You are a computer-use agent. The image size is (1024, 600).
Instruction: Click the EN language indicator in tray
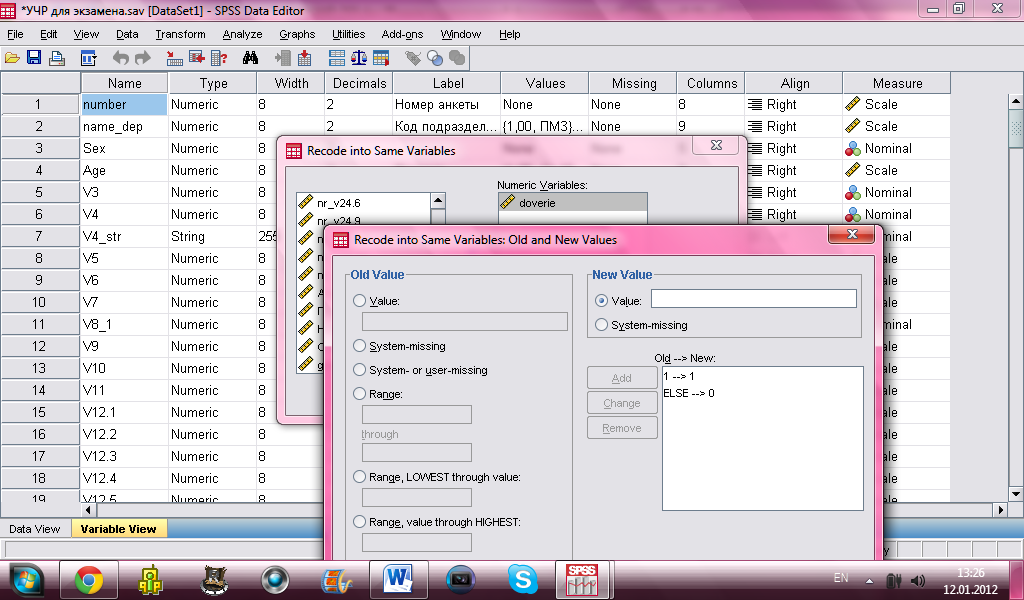pos(841,578)
